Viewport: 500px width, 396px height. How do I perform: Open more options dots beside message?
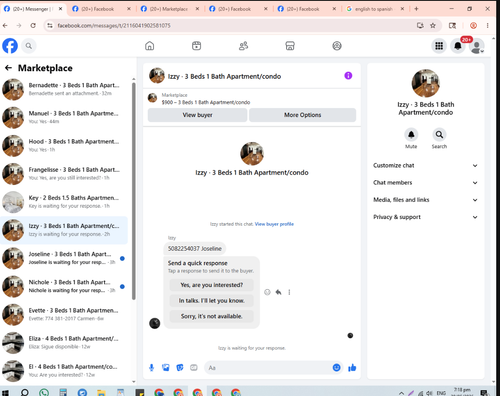[x=289, y=292]
